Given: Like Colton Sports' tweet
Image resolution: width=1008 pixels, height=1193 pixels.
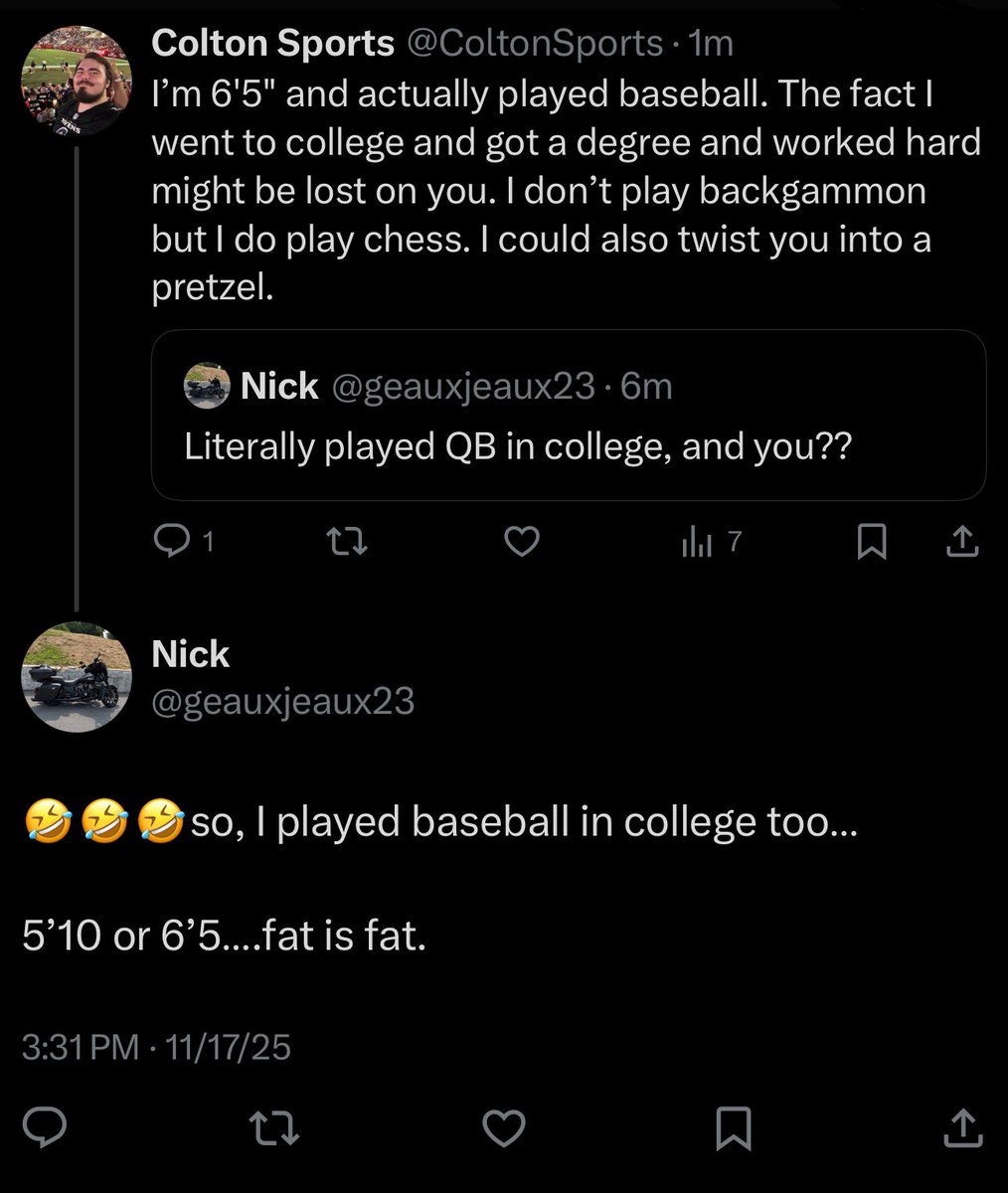Looking at the screenshot, I should 522,542.
